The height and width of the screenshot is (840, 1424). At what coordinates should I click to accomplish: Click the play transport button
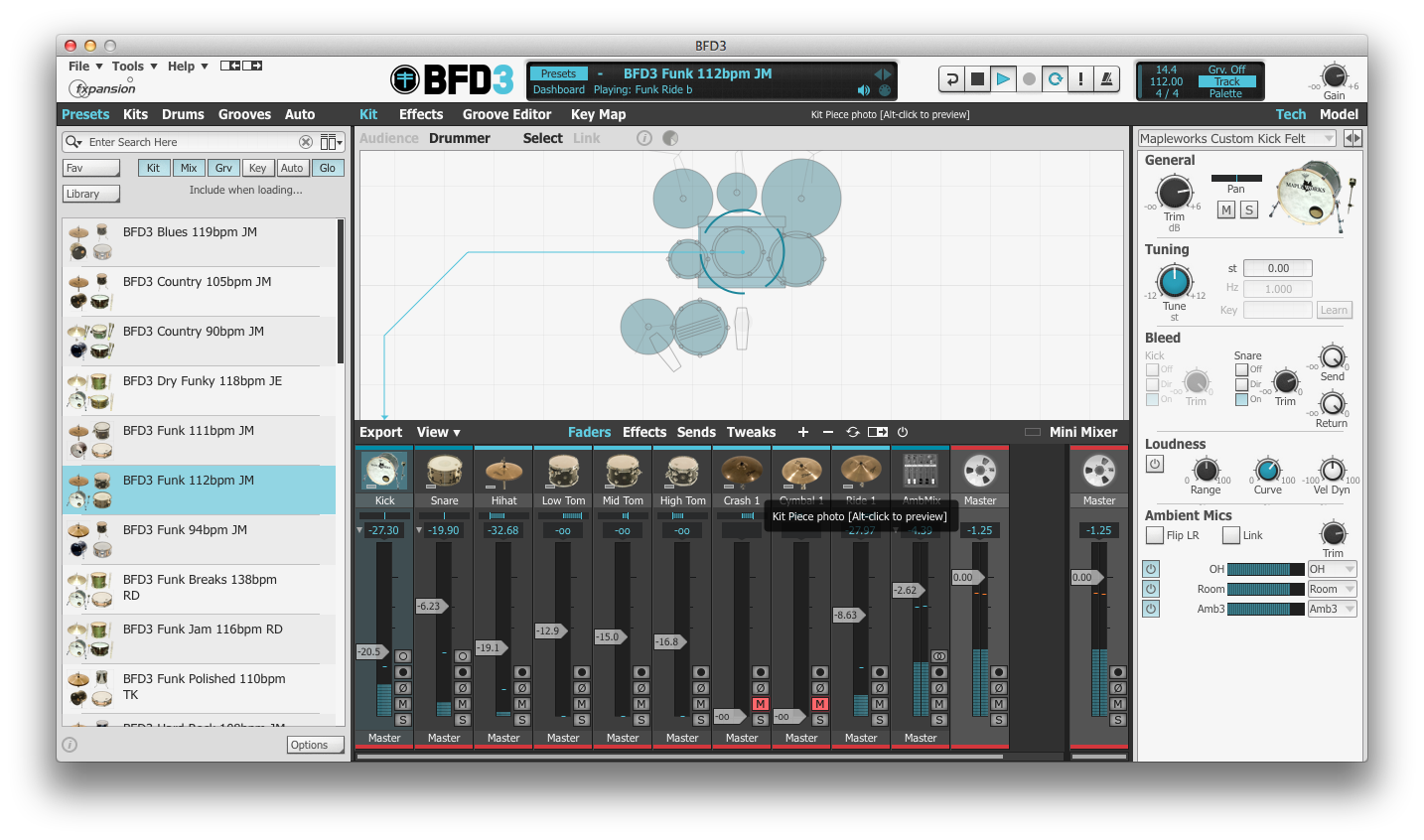[1003, 79]
